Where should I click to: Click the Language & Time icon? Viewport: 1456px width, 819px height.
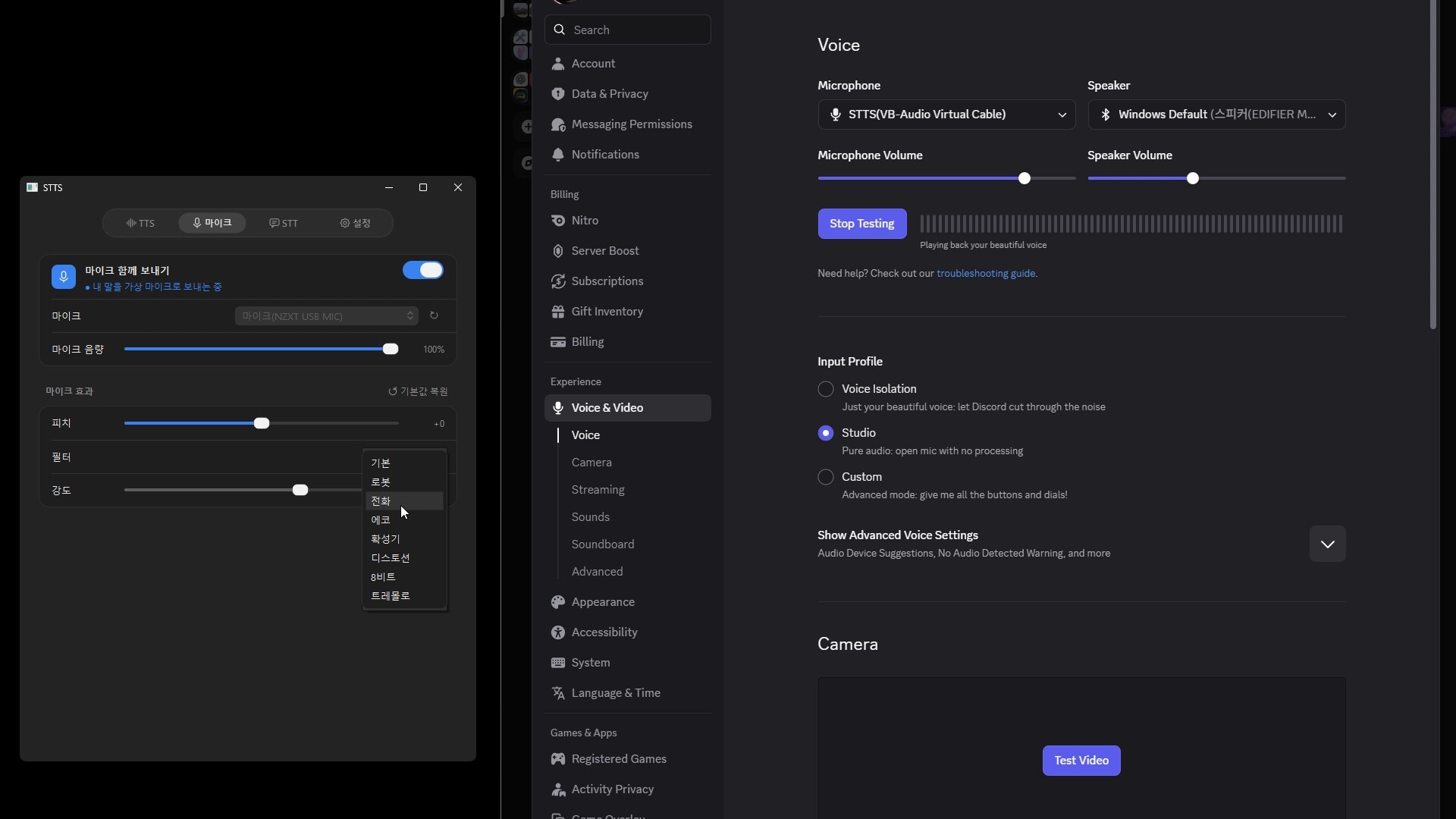point(558,693)
